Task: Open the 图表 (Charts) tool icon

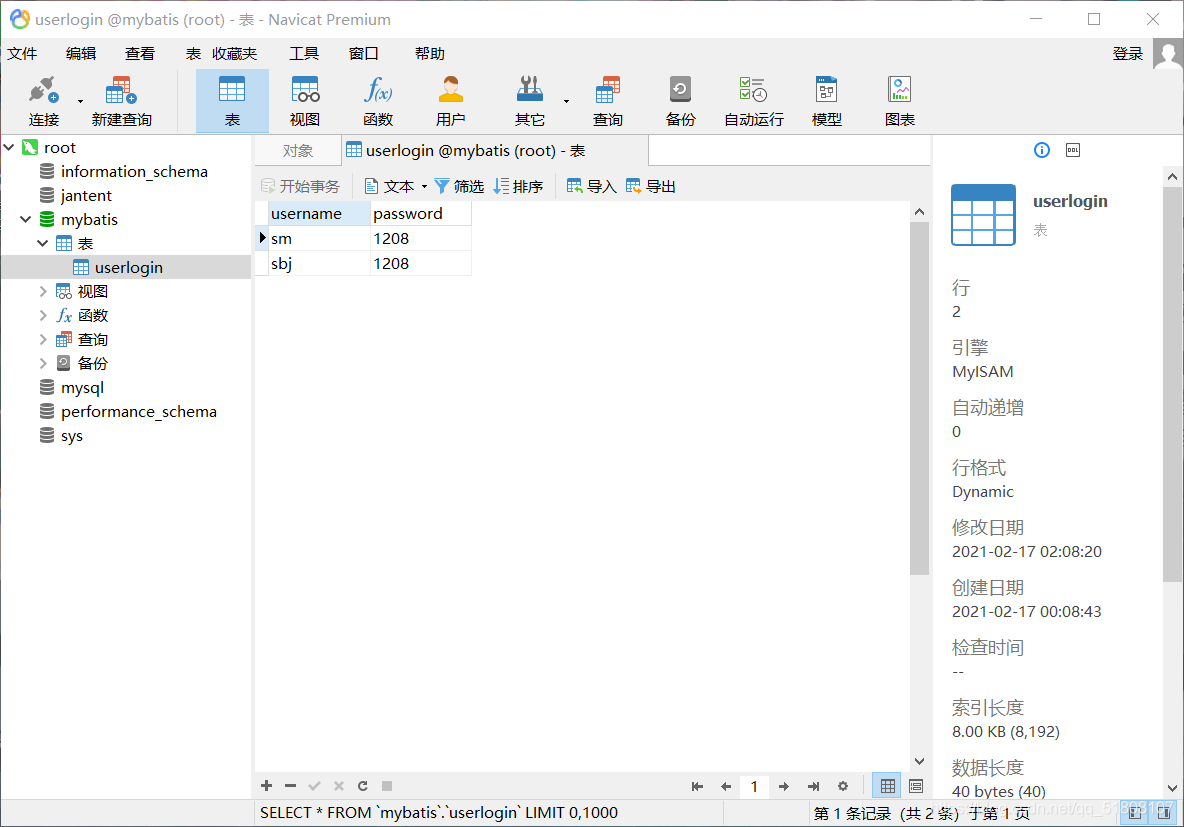Action: click(899, 100)
